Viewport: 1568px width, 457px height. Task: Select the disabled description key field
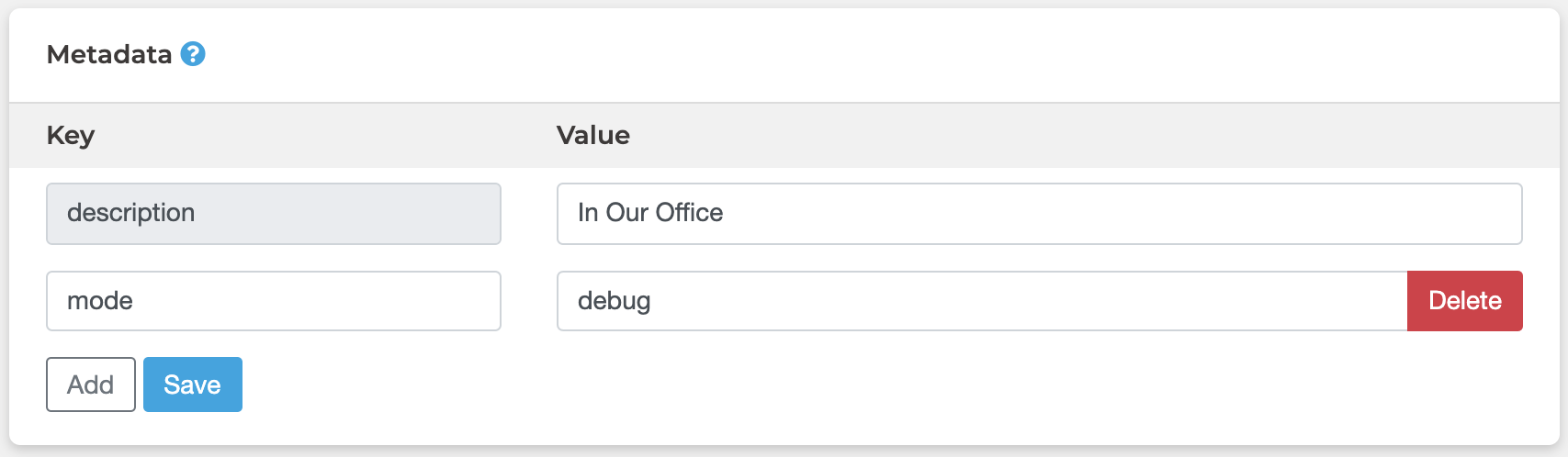pos(274,214)
